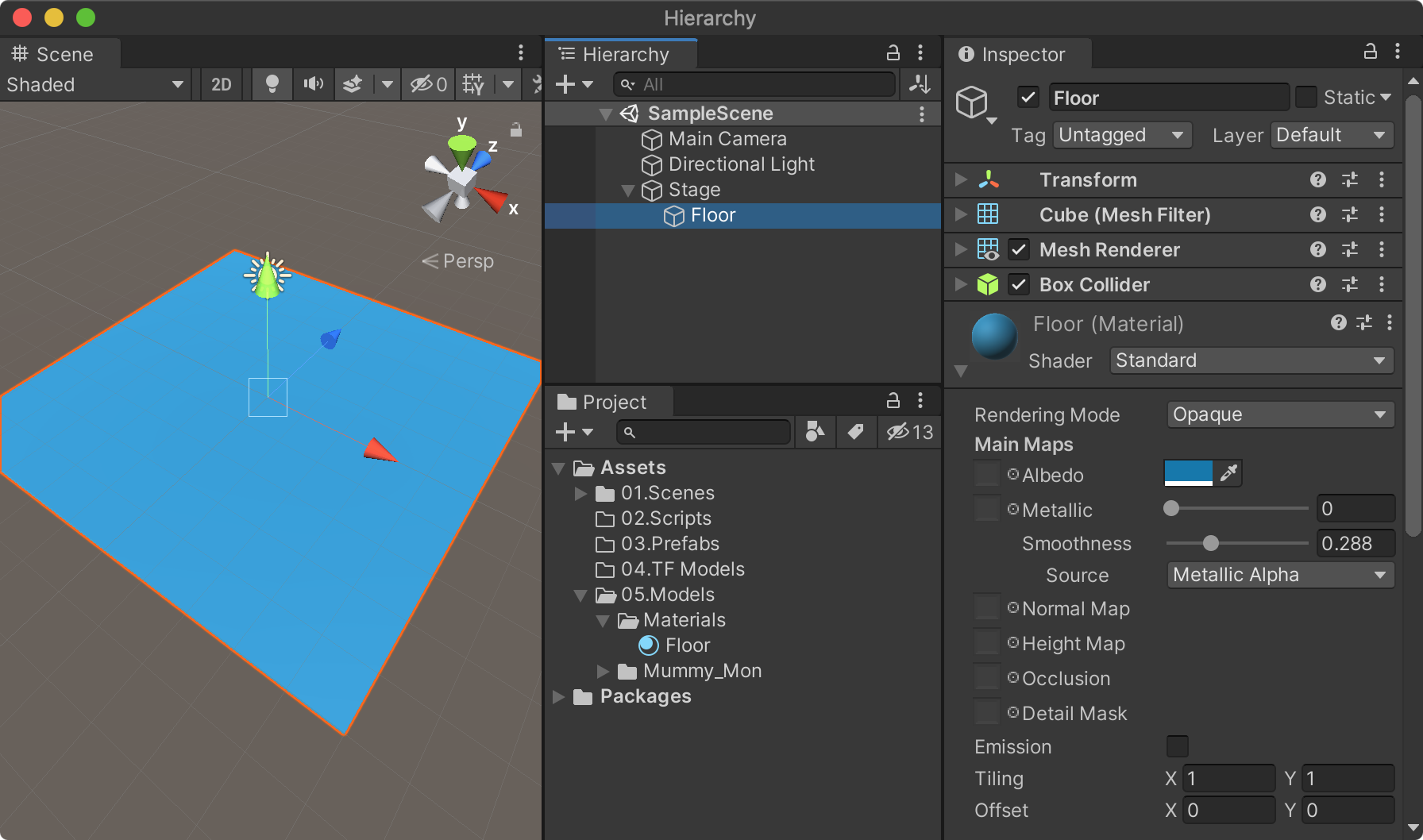Click the Hierarchy lock icon
The width and height of the screenshot is (1423, 840).
pos(893,53)
